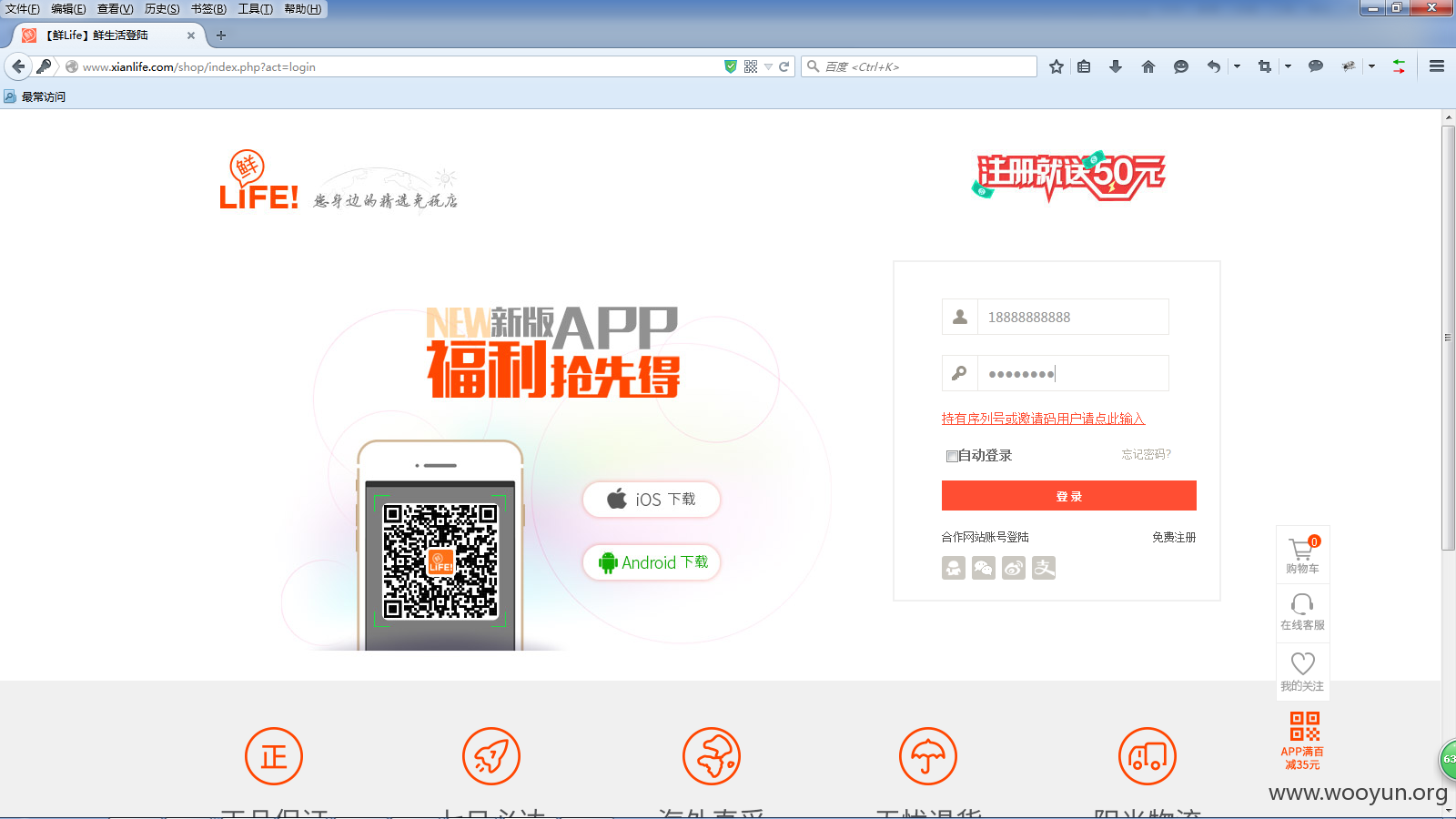This screenshot has height=819, width=1456.
Task: Close the 鲜生活登陆 tab
Action: [x=191, y=35]
